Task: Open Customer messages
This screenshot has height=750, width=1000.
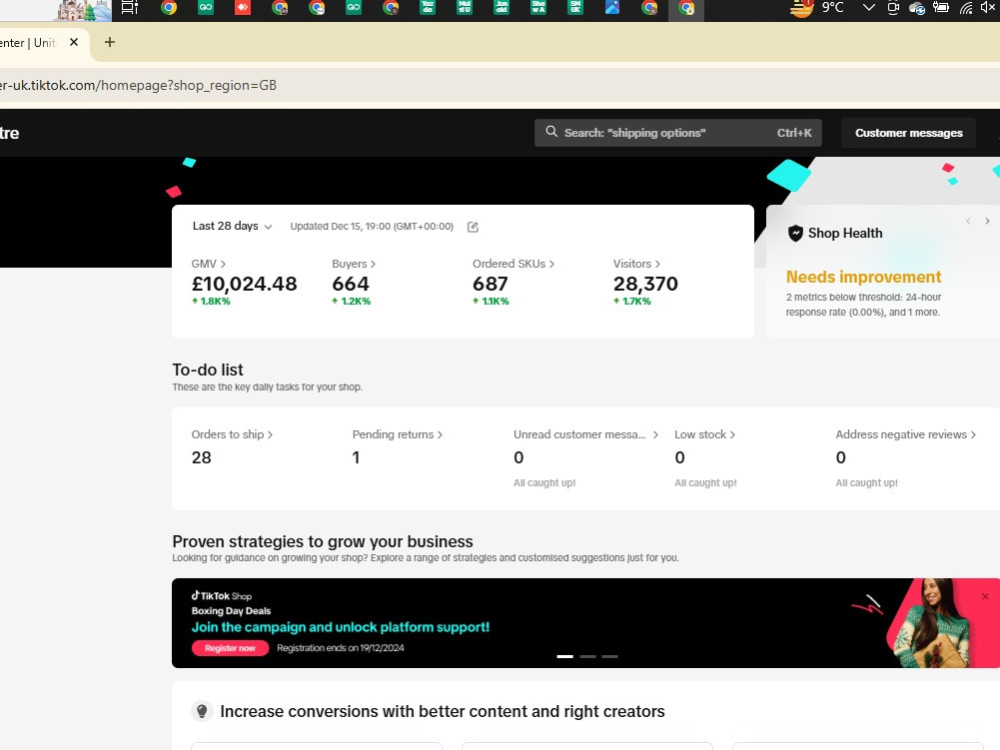Action: pyautogui.click(x=909, y=133)
